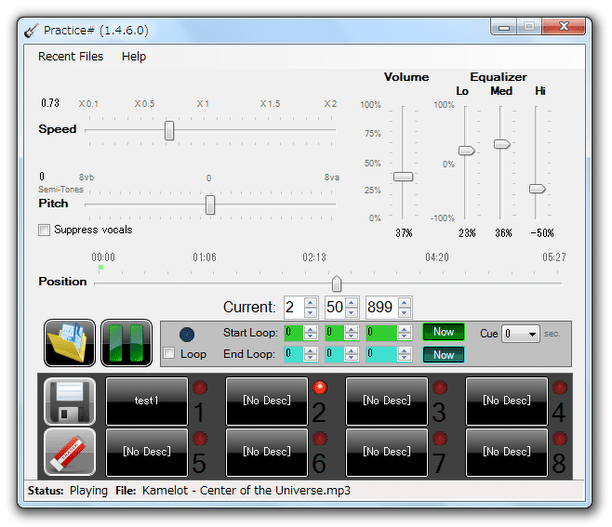Click the Playing status text
The height and width of the screenshot is (527, 612).
click(89, 491)
